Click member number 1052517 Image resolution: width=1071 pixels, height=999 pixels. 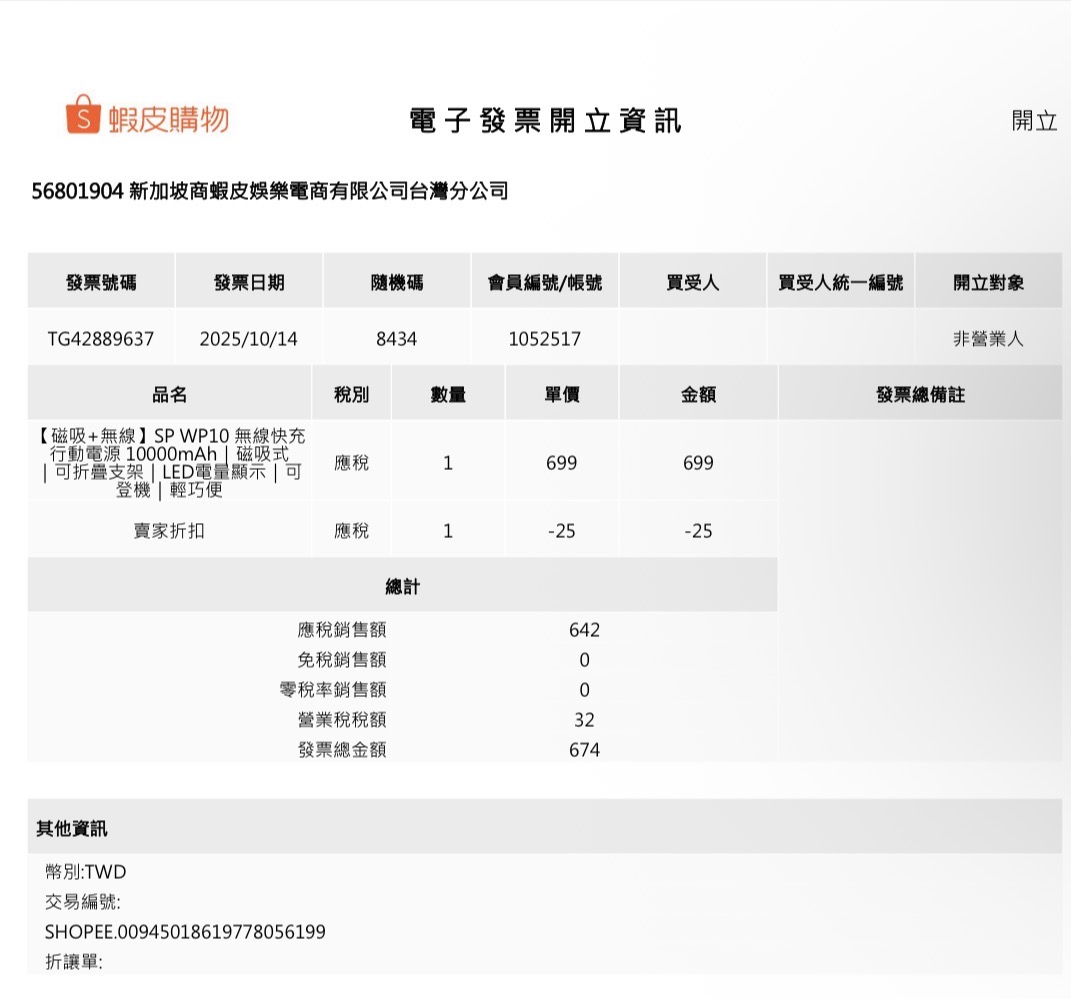(544, 339)
